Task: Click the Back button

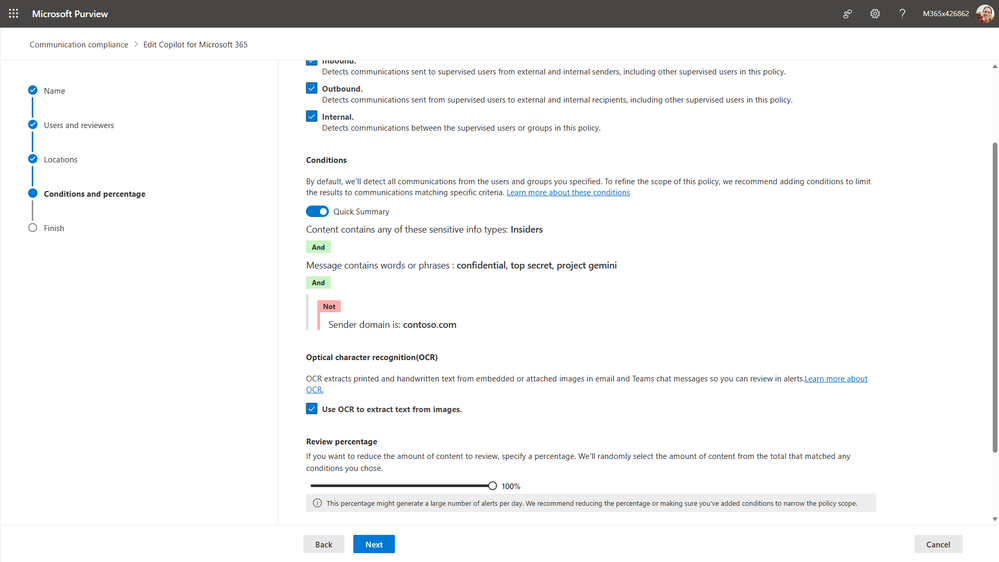Action: (x=324, y=544)
